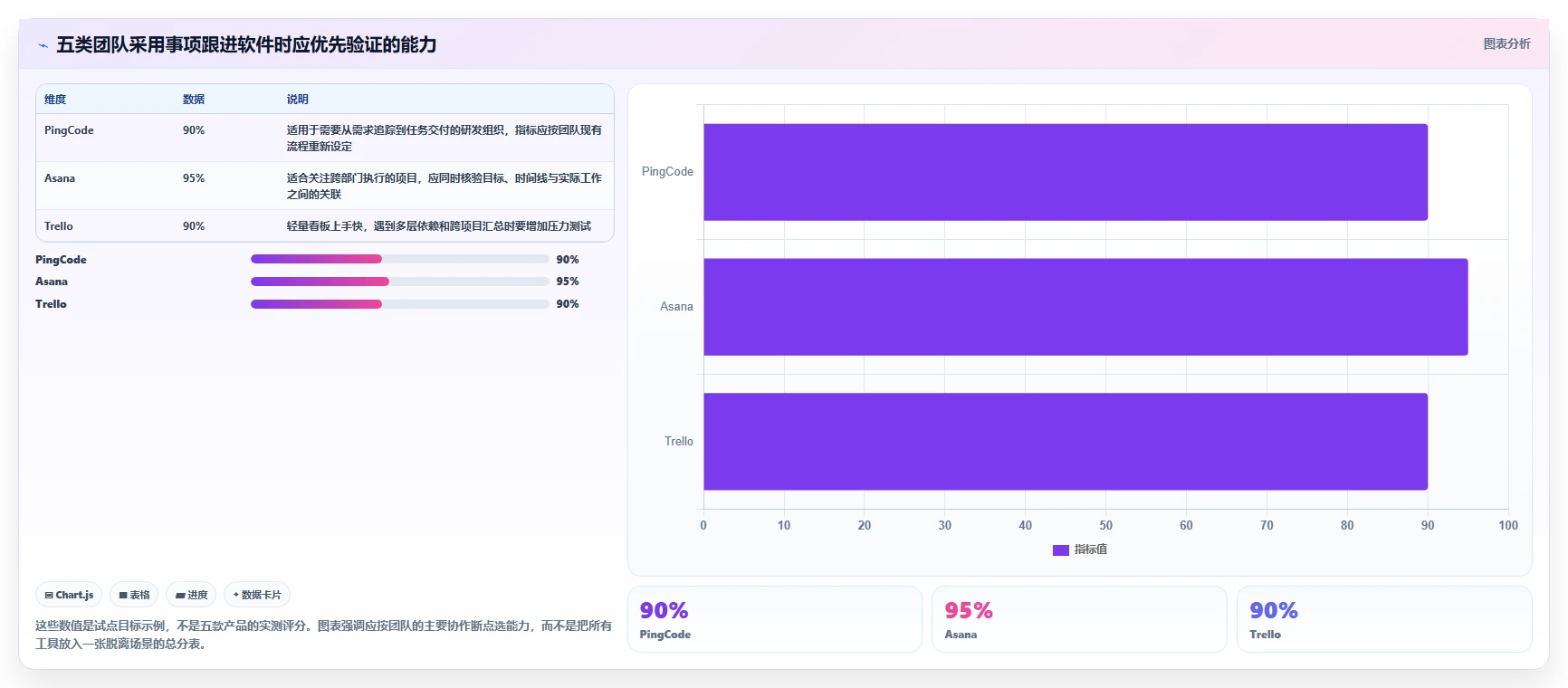1568x688 pixels.
Task: Click the purple 指标值 legend color box
Action: (x=1060, y=550)
